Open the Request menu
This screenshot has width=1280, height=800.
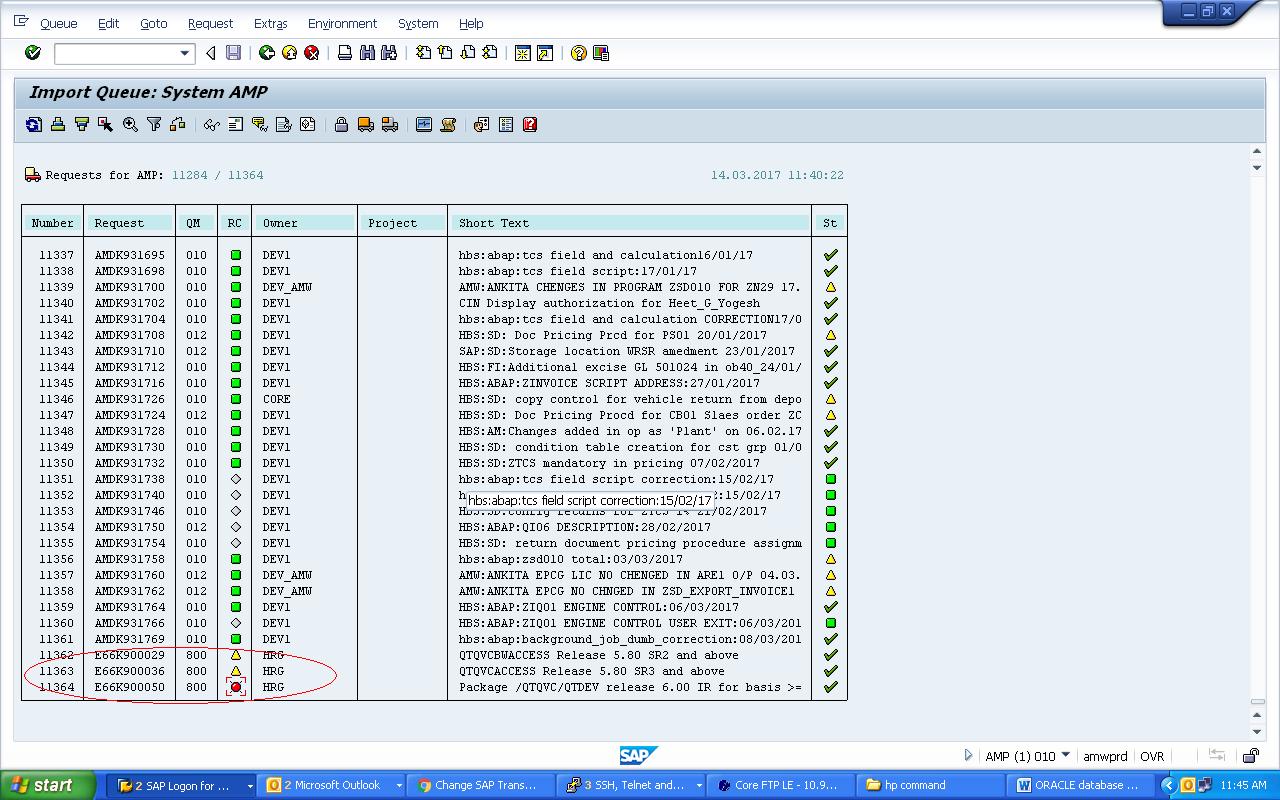[x=210, y=23]
